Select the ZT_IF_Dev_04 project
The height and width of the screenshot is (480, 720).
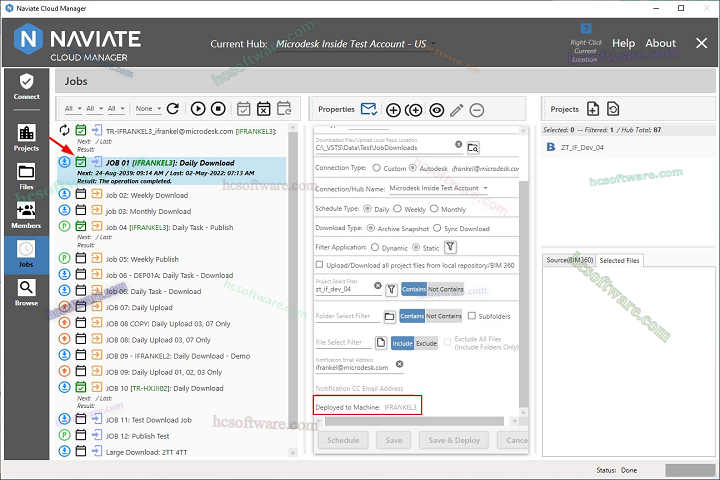click(582, 147)
